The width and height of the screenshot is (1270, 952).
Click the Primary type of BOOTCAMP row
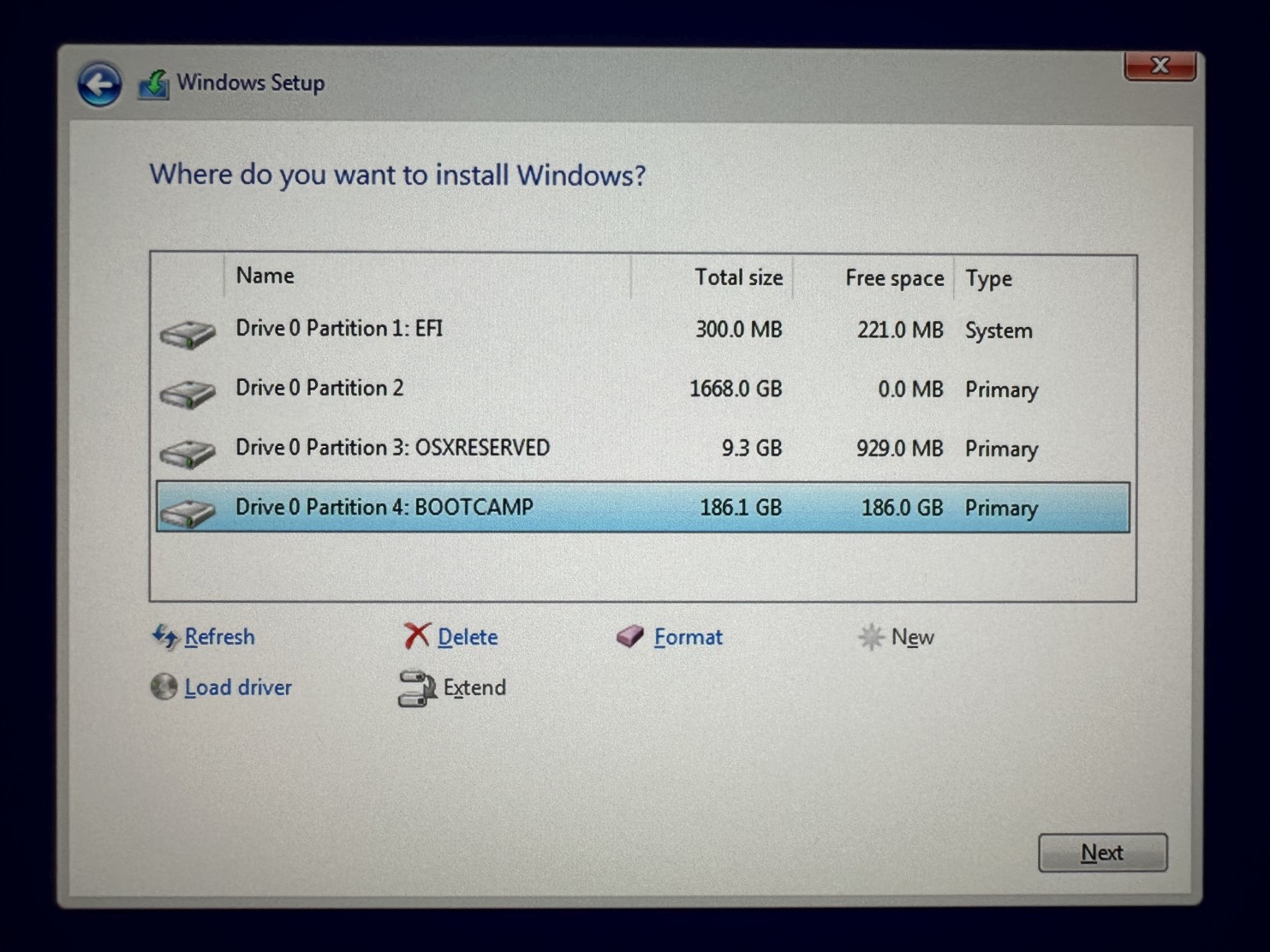click(x=1002, y=509)
